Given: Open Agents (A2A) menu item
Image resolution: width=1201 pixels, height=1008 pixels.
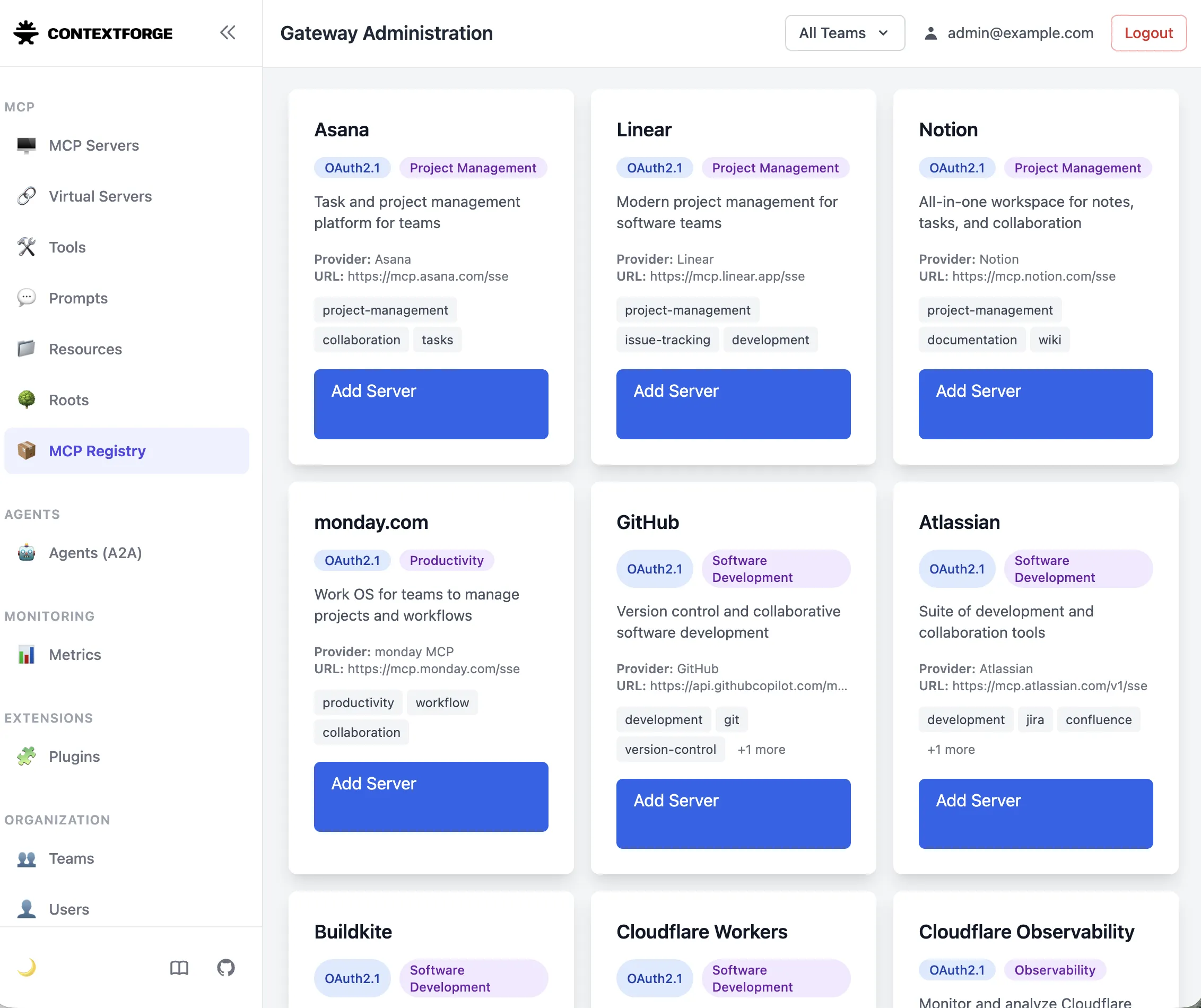Looking at the screenshot, I should pos(95,553).
